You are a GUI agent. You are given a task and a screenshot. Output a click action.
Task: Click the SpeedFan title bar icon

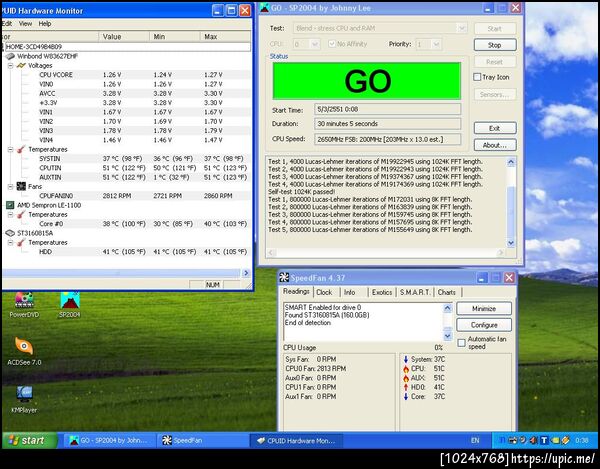pyautogui.click(x=284, y=277)
